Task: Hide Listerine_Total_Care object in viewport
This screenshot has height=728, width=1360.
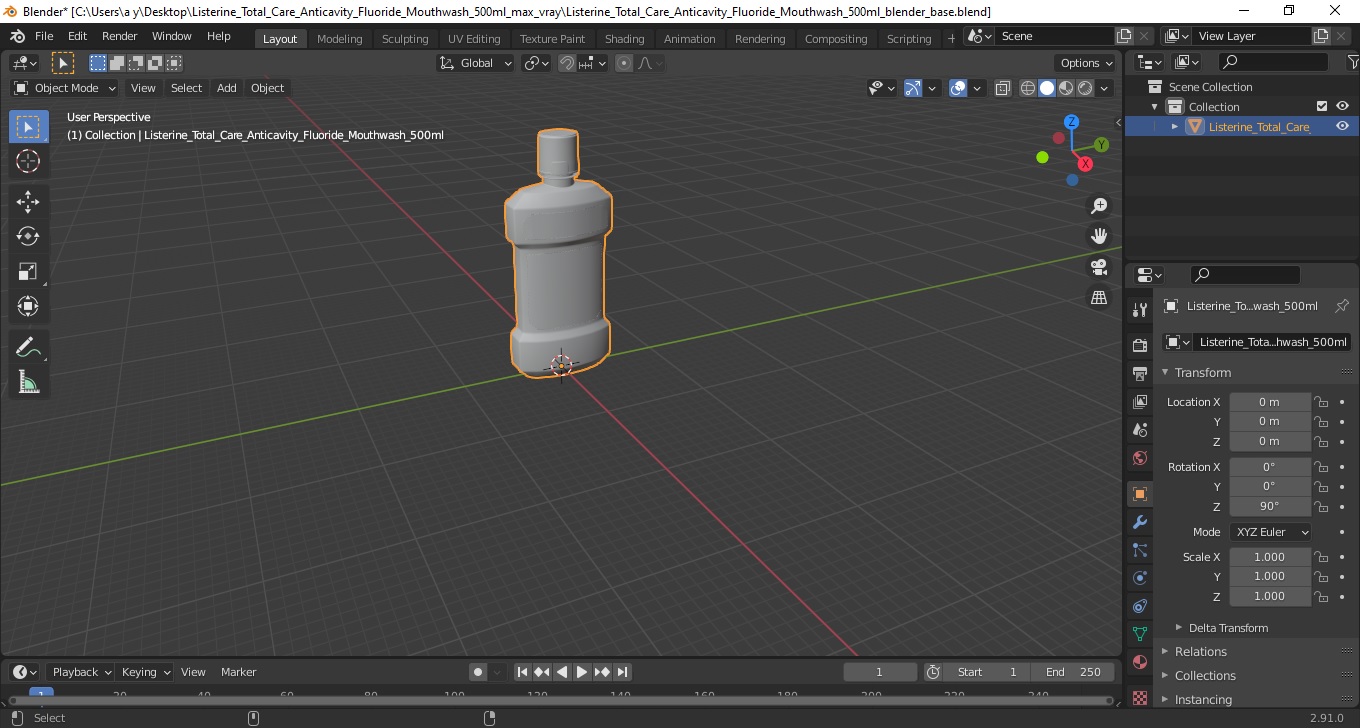Action: (1342, 126)
